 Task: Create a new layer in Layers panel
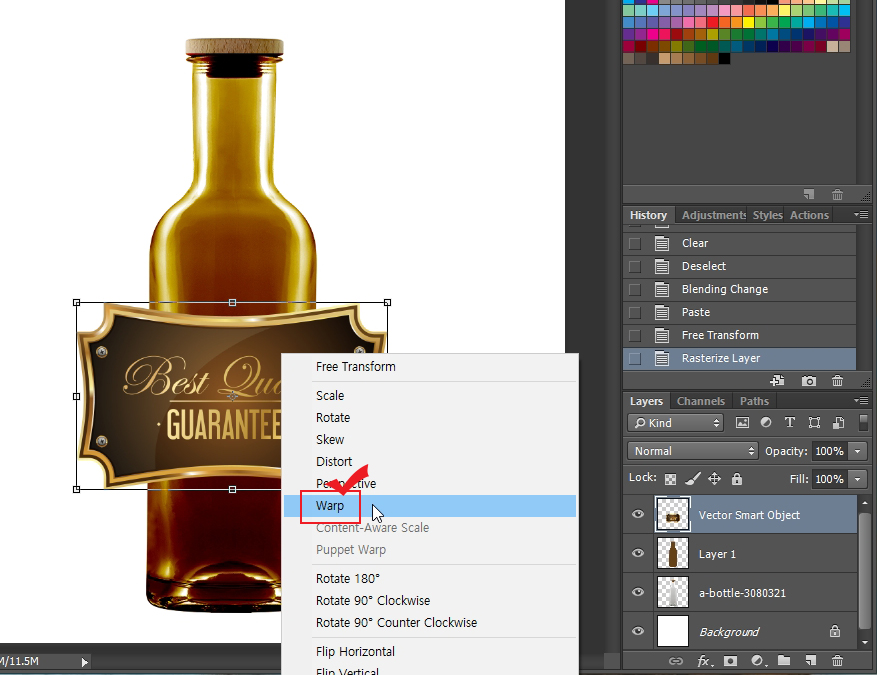pos(810,660)
